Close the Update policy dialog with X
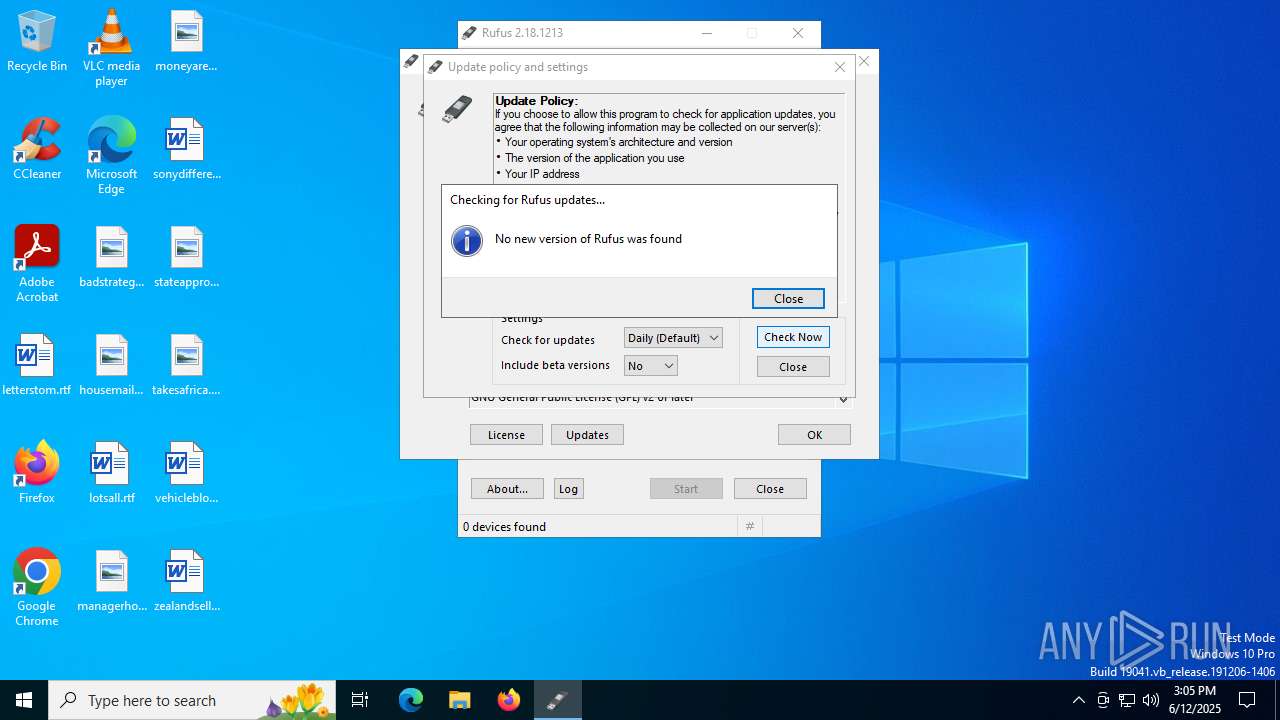1280x720 pixels. (840, 67)
